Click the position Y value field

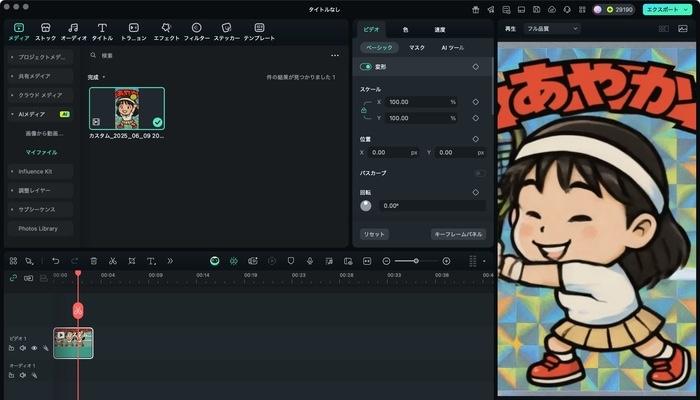pyautogui.click(x=461, y=152)
